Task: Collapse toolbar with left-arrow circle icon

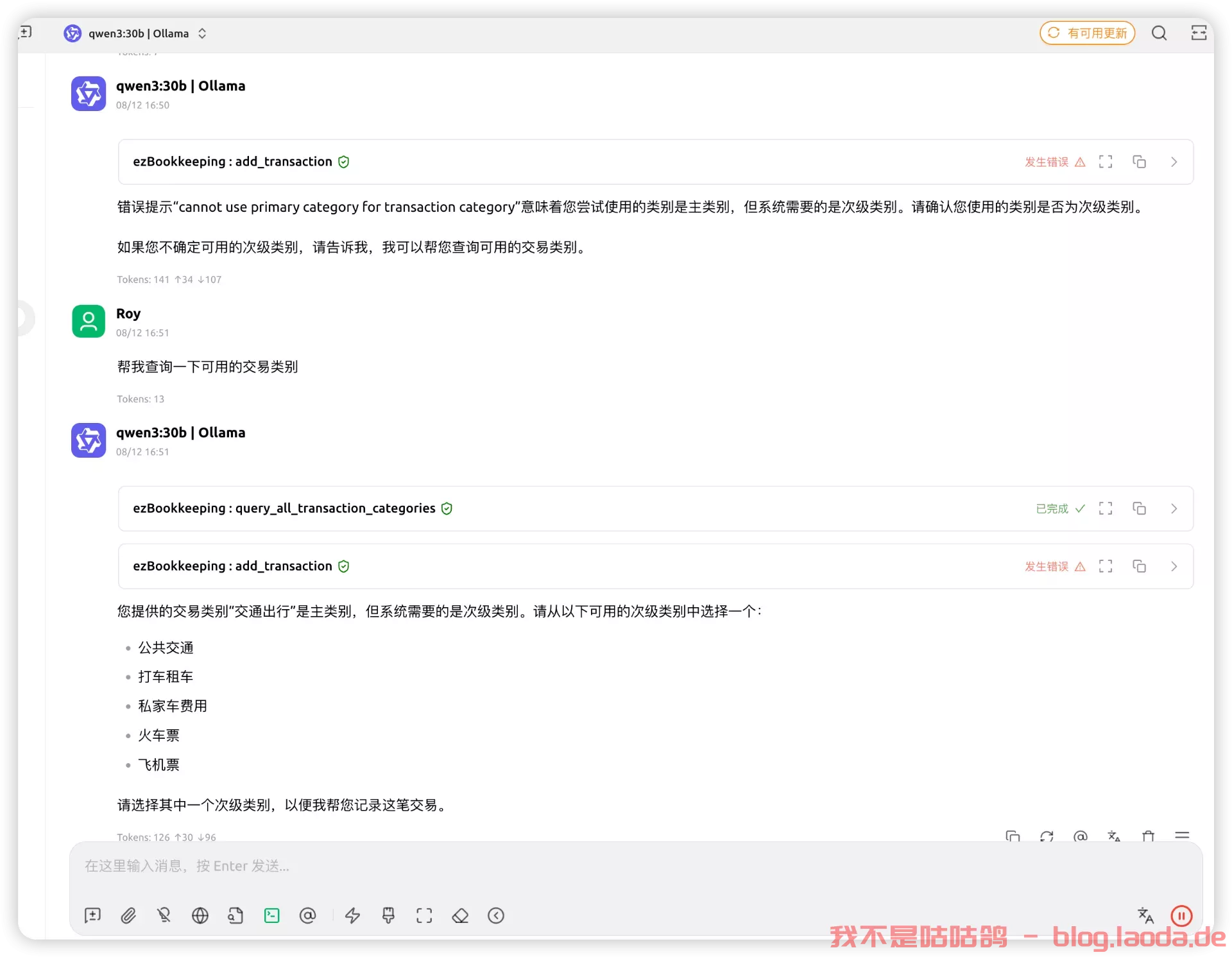Action: click(x=496, y=915)
